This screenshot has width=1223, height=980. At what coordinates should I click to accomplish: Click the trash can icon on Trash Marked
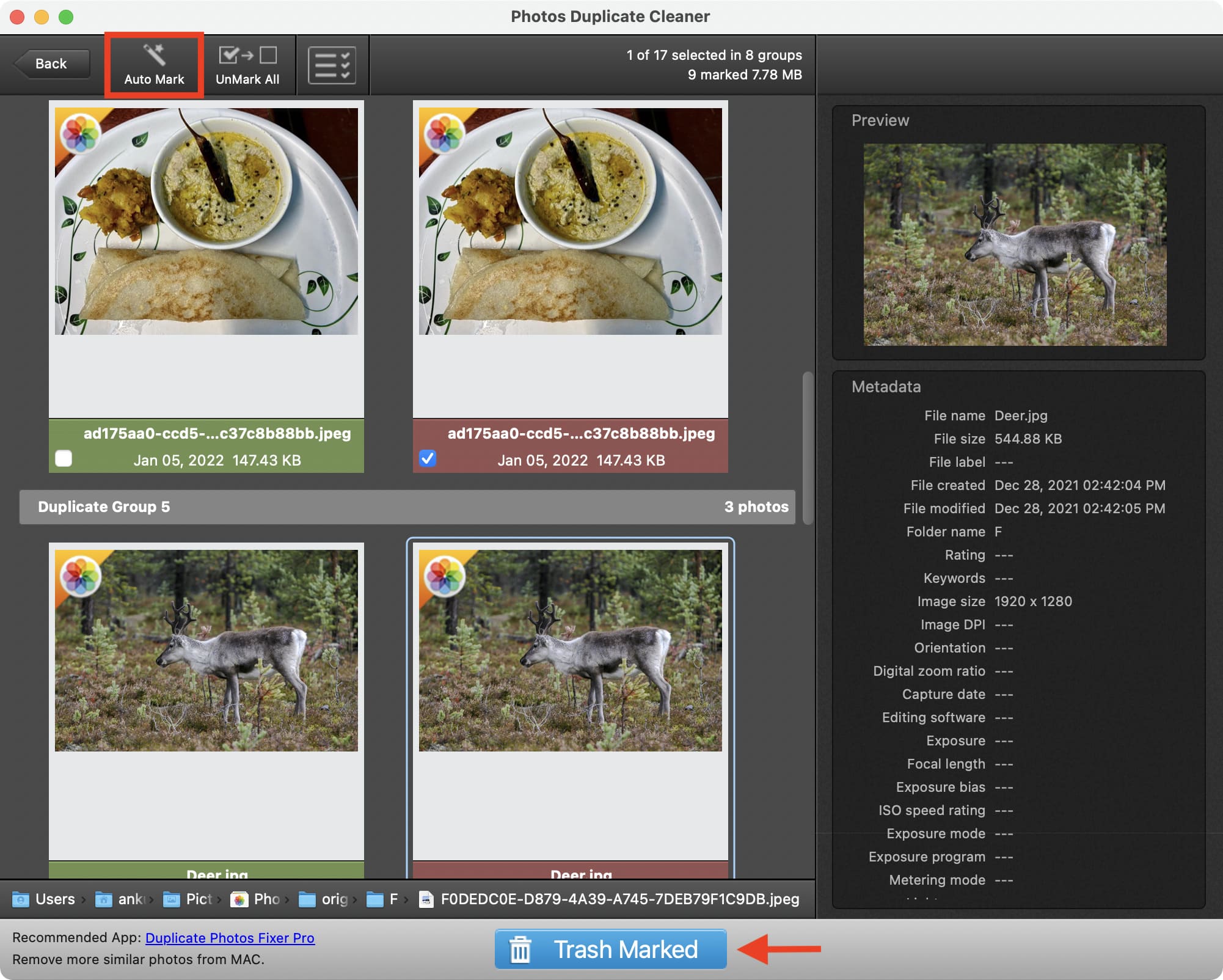520,949
